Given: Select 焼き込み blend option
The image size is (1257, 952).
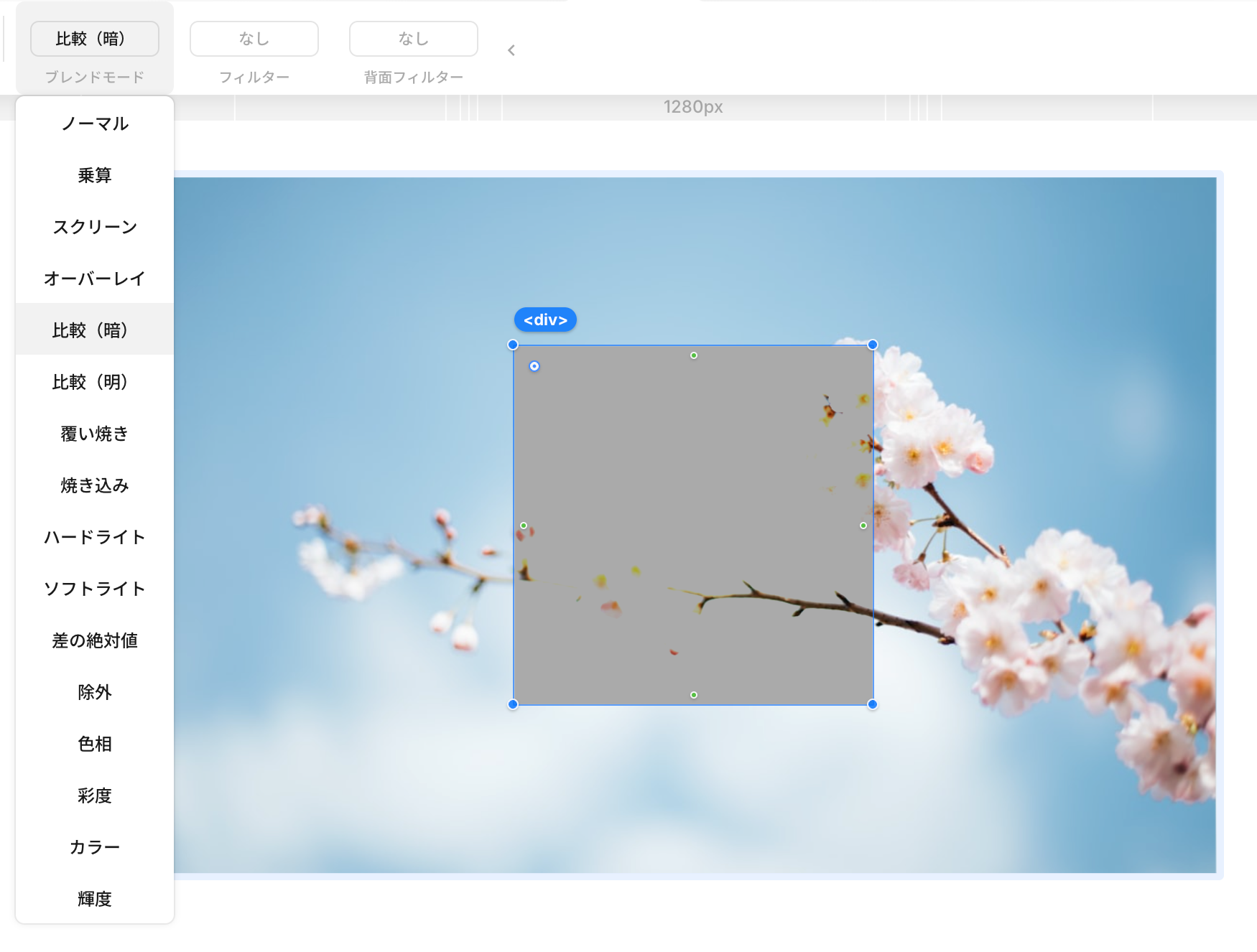Looking at the screenshot, I should [x=95, y=485].
